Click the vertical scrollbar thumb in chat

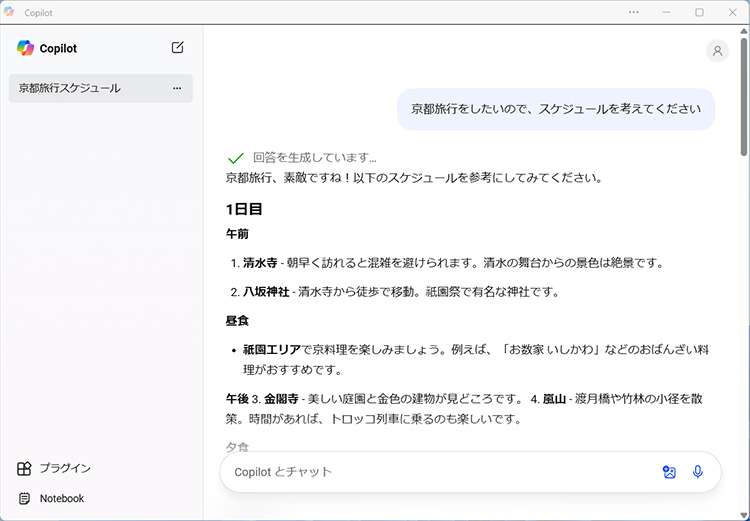click(744, 100)
